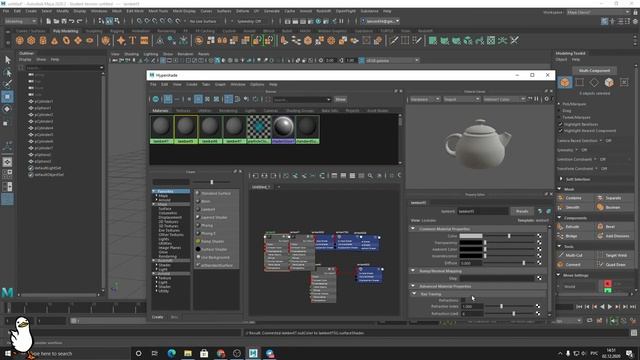Click the Diffuse map checker button
The height and width of the screenshot is (360, 640).
pos(539,263)
